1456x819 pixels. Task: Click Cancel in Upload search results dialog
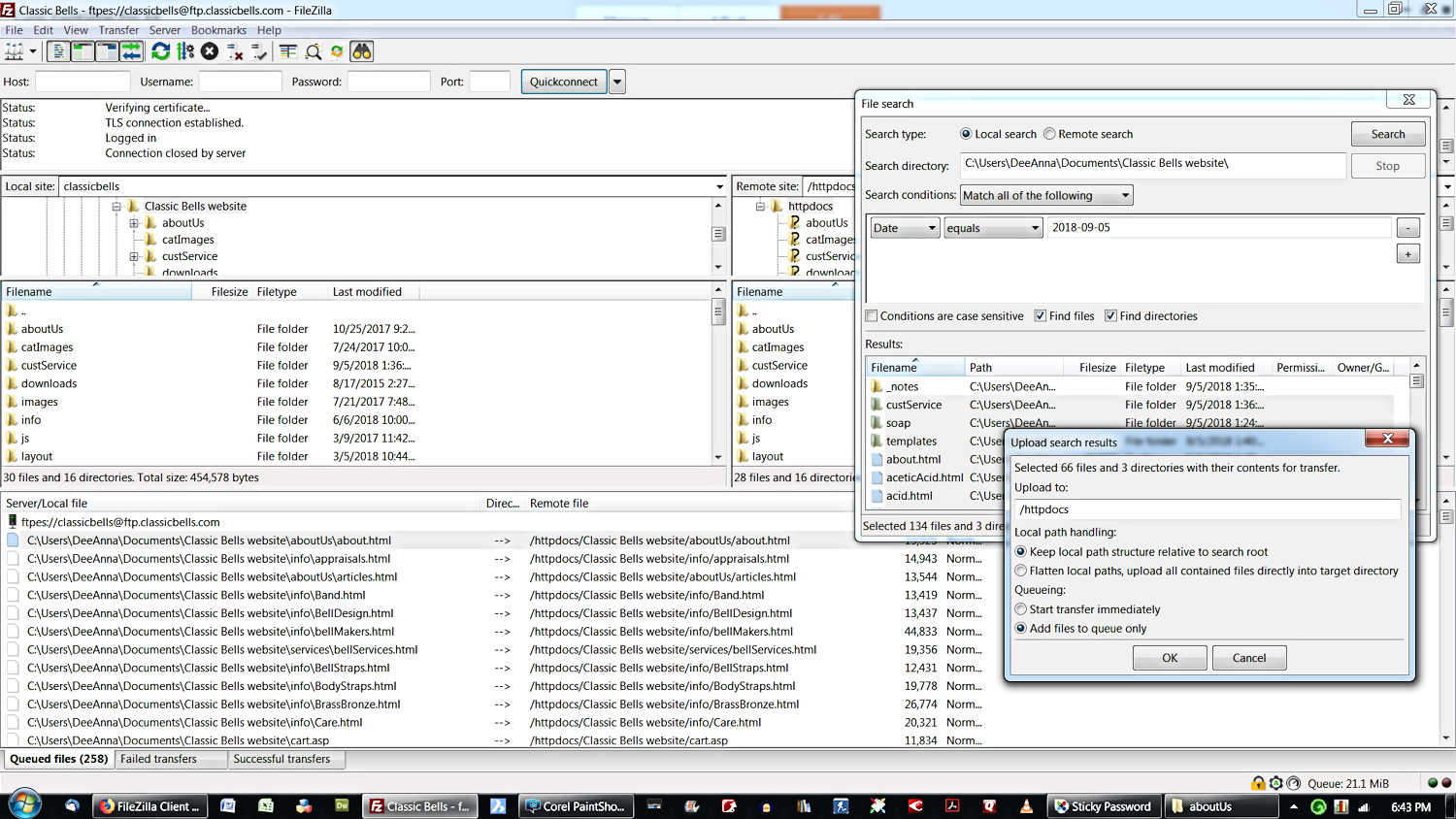pos(1249,658)
